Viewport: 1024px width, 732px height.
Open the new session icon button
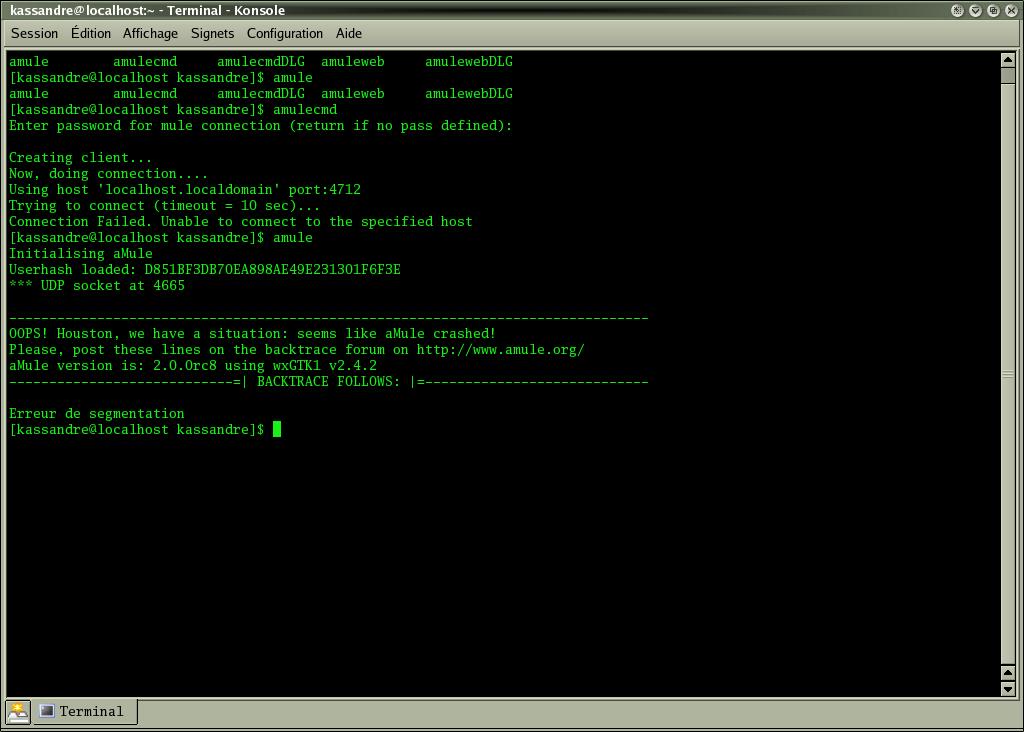click(x=18, y=712)
